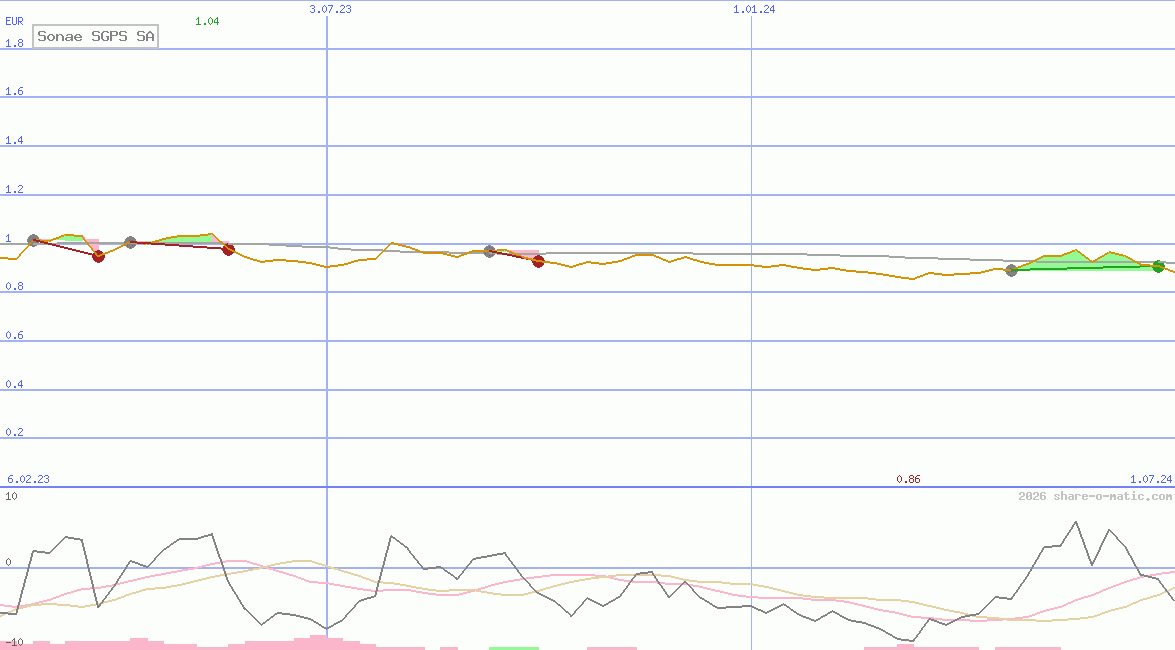The width and height of the screenshot is (1175, 650).
Task: Select the leftmost gray entry marker
Action: point(33,240)
